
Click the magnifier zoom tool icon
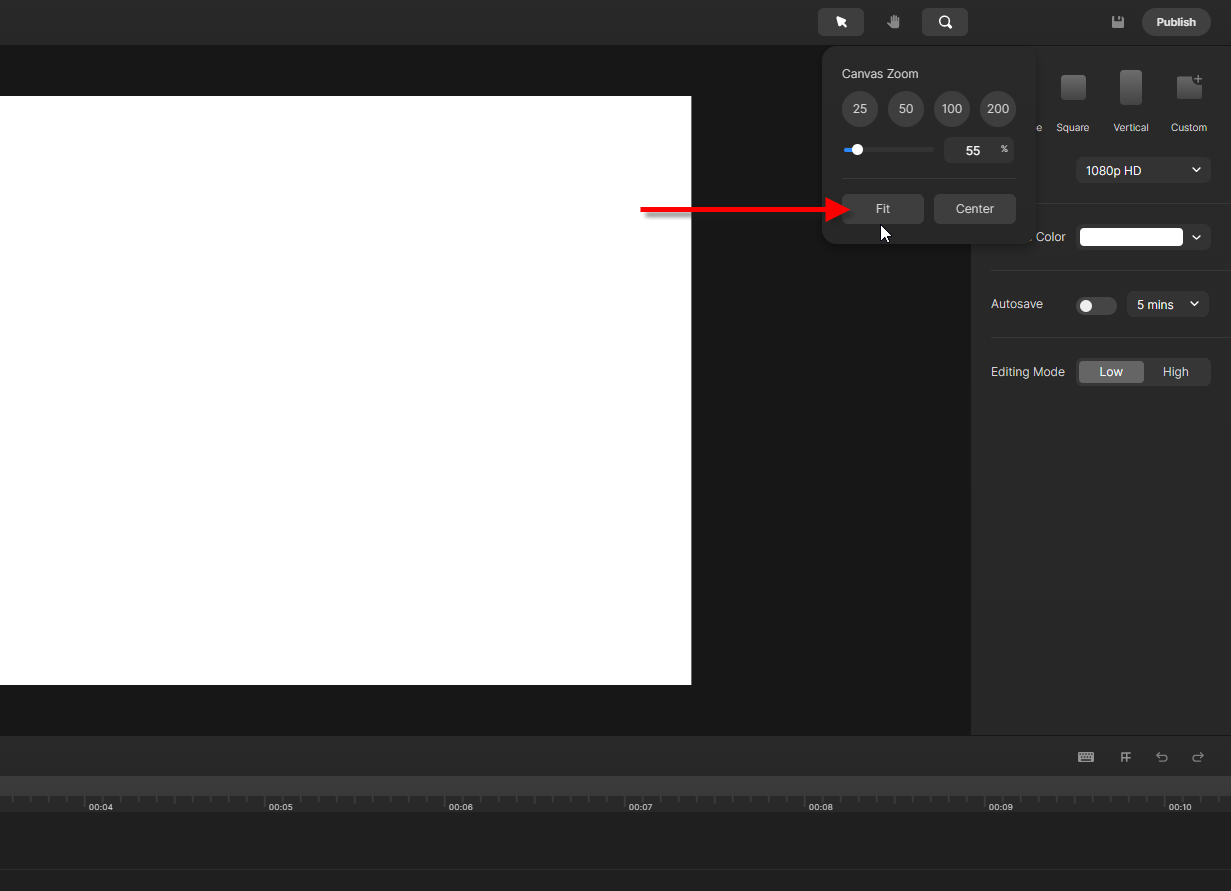(945, 22)
